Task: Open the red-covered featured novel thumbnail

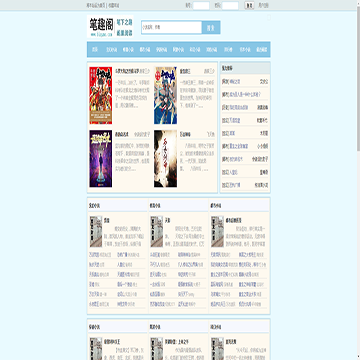Action: 101,95
